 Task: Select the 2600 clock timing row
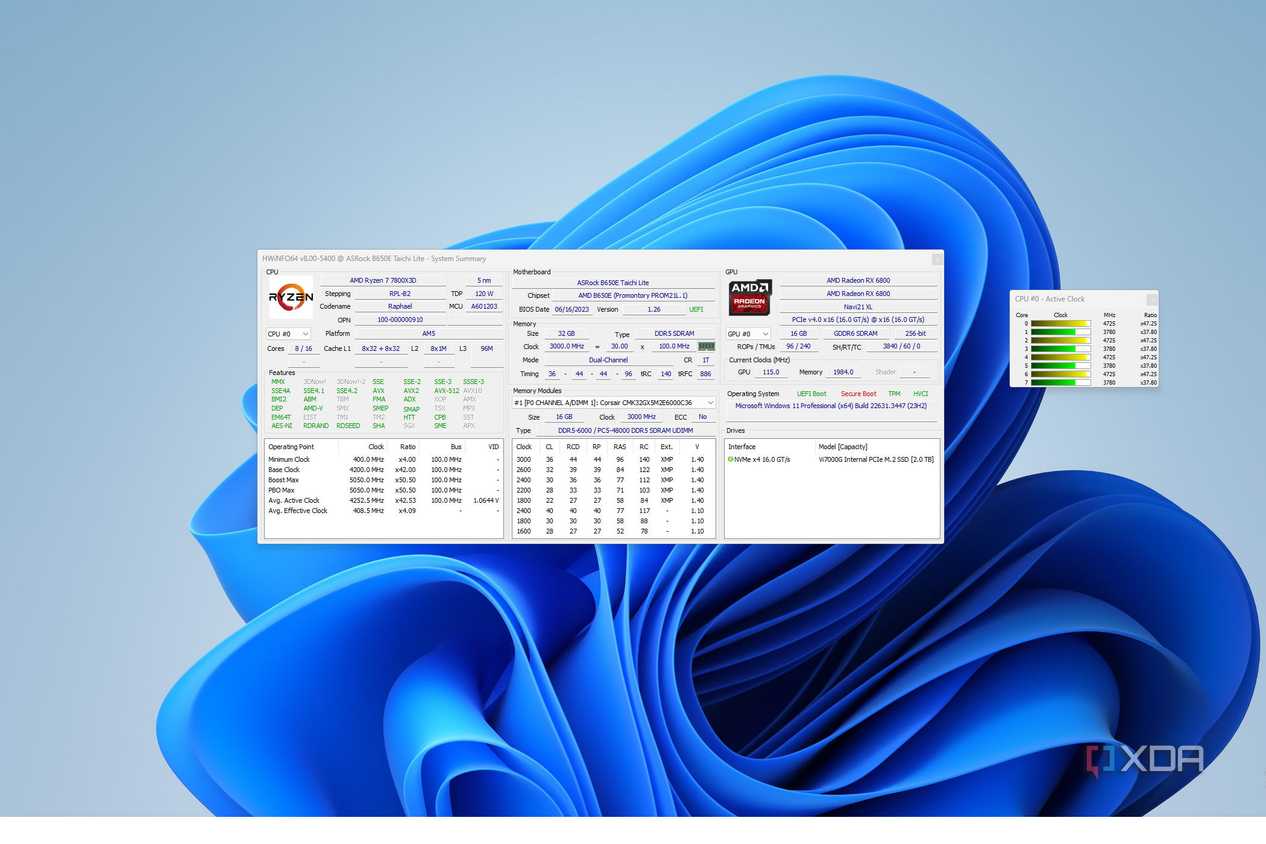pyautogui.click(x=613, y=470)
